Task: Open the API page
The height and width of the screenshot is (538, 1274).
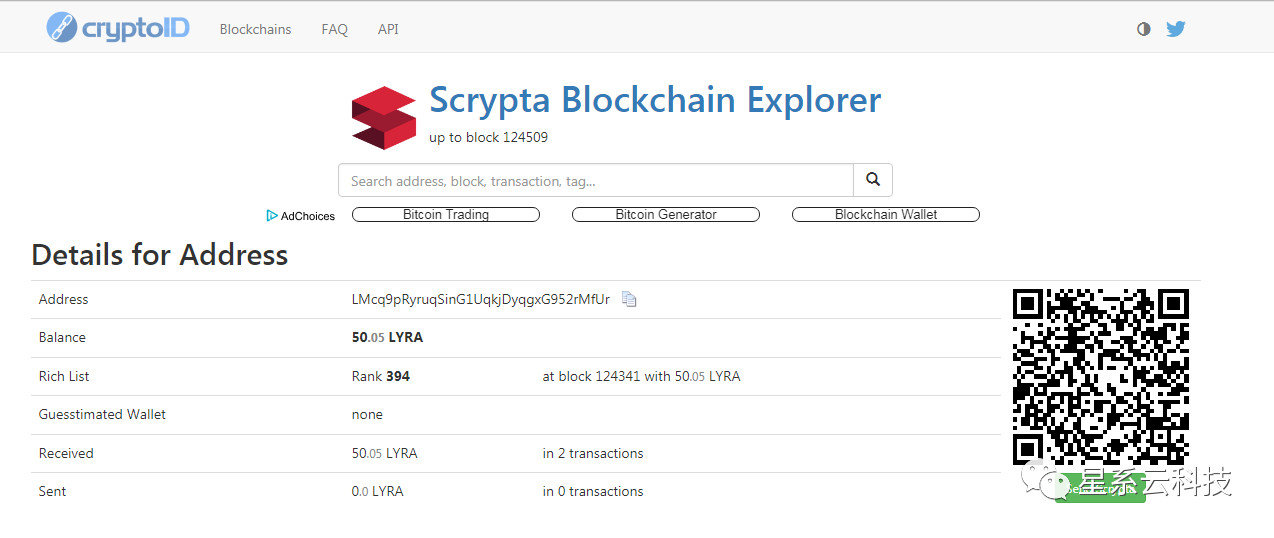Action: tap(388, 29)
